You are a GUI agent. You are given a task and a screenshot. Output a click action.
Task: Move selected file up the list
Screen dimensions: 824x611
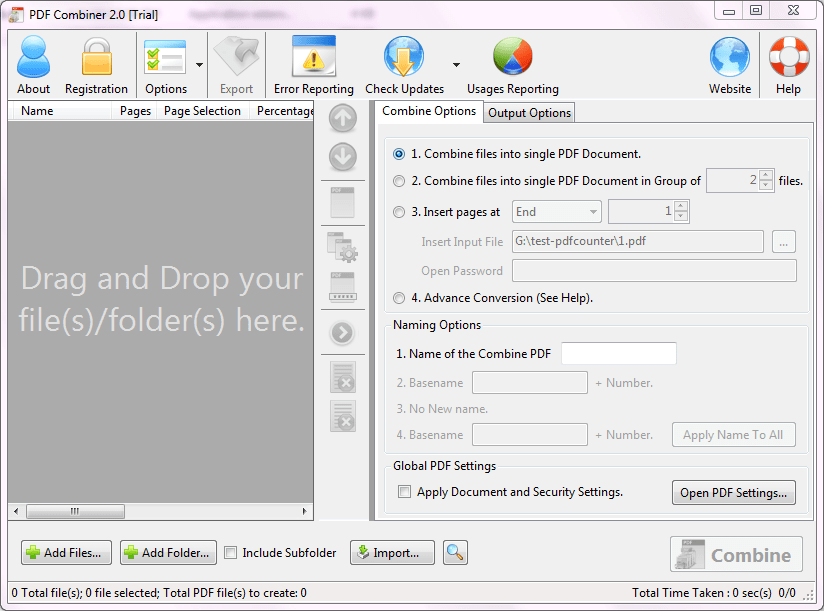click(x=342, y=118)
